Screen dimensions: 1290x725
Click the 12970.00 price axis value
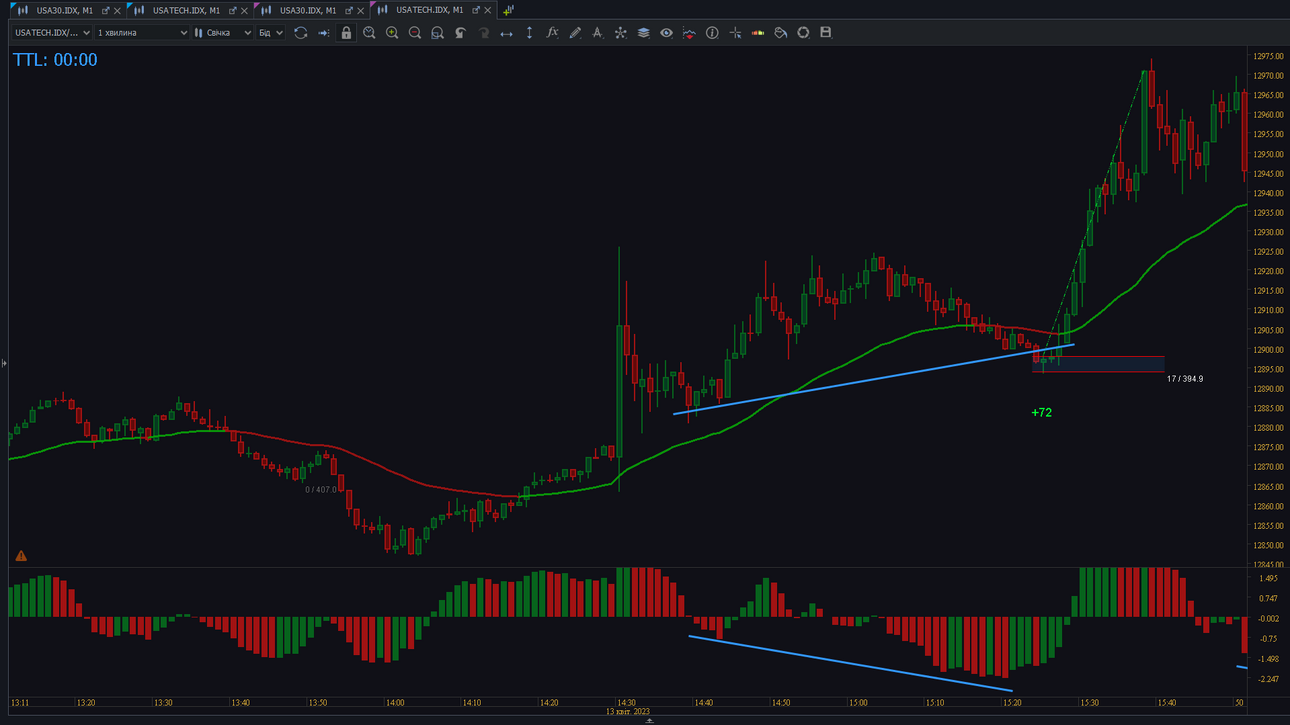[1268, 76]
